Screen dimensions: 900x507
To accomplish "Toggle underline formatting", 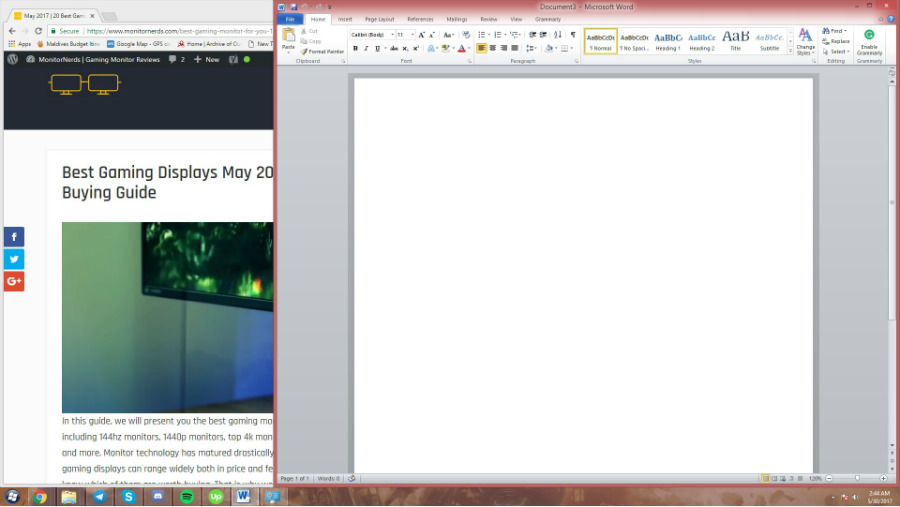I will 377,48.
